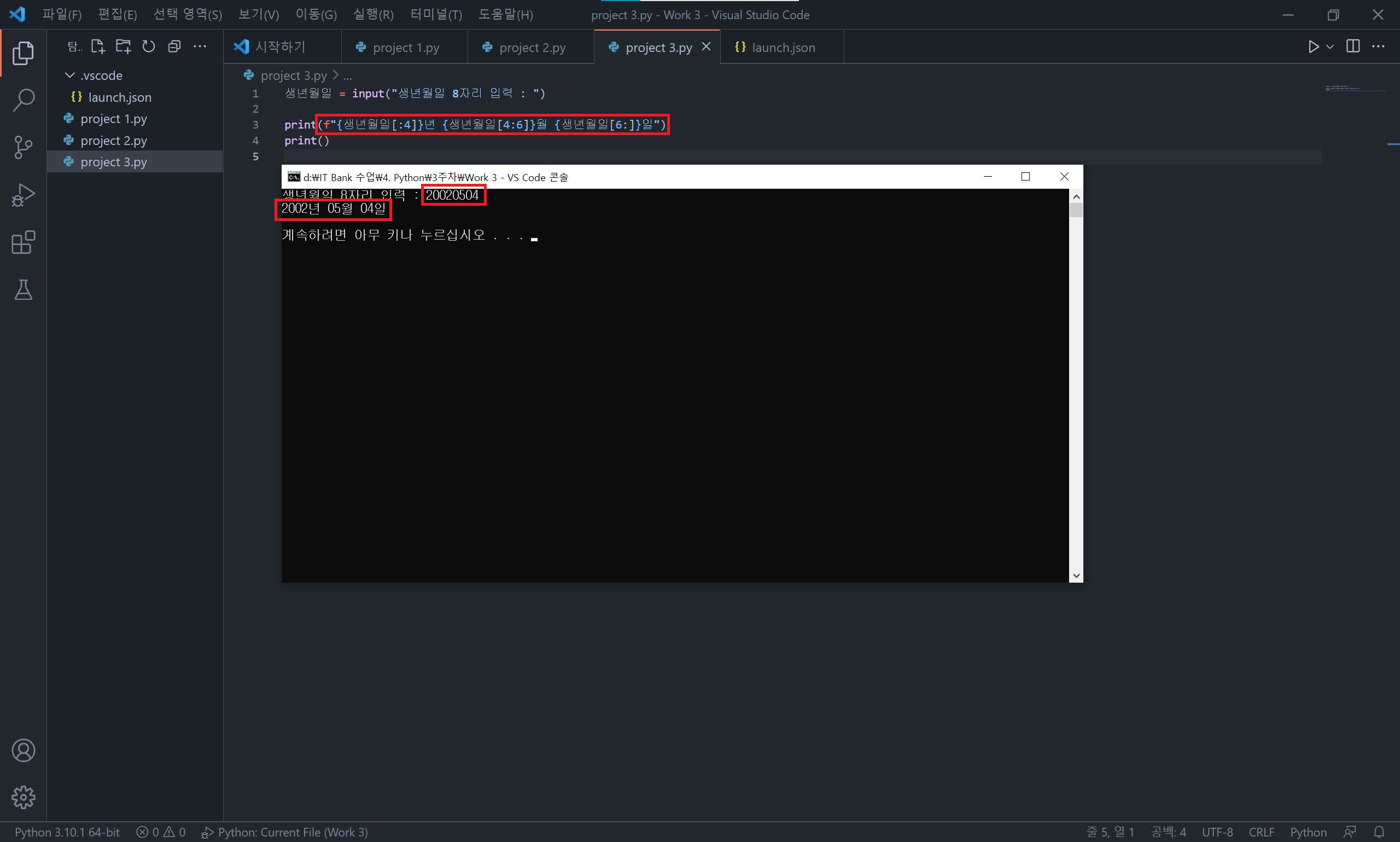Open project 1.py from explorer
Viewport: 1400px width, 842px height.
(113, 119)
